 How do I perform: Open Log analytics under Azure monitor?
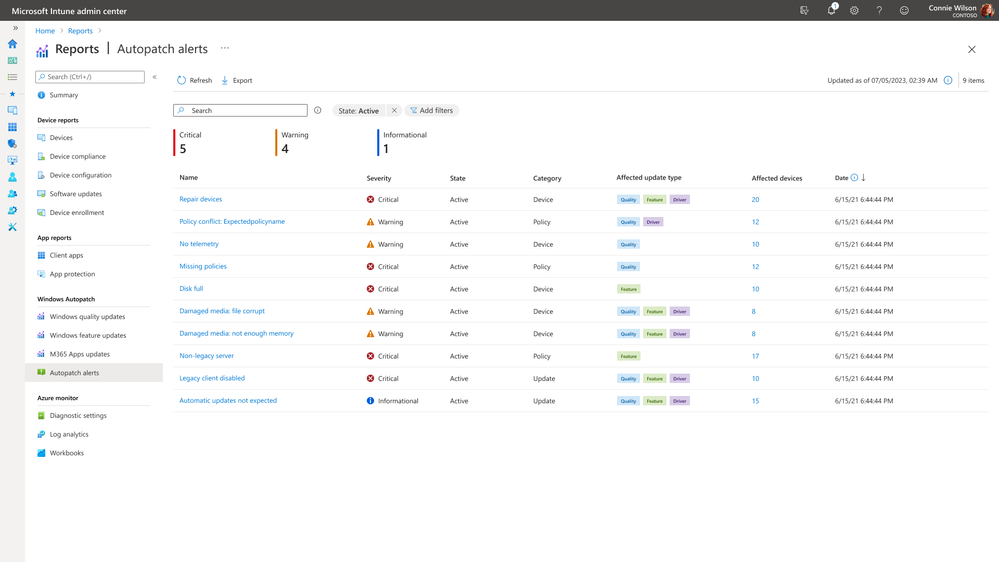click(69, 435)
